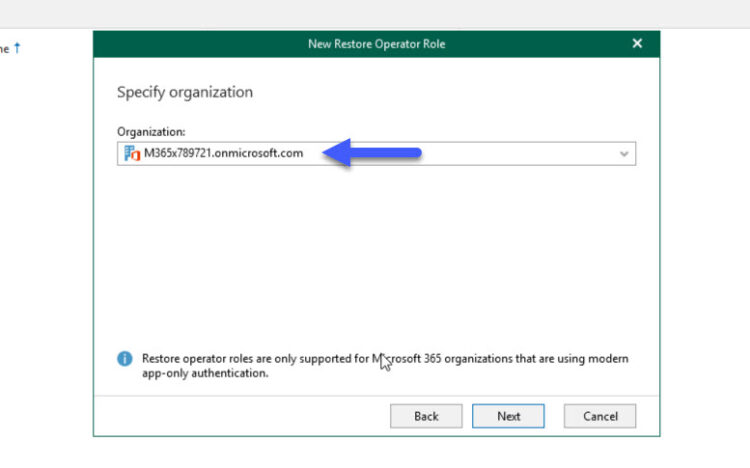
Task: Open the Organization dropdown chevron
Action: [x=624, y=154]
